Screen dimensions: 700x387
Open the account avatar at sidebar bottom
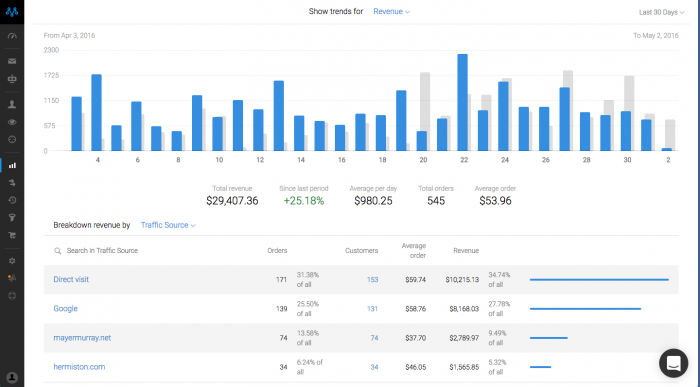pyautogui.click(x=12, y=377)
